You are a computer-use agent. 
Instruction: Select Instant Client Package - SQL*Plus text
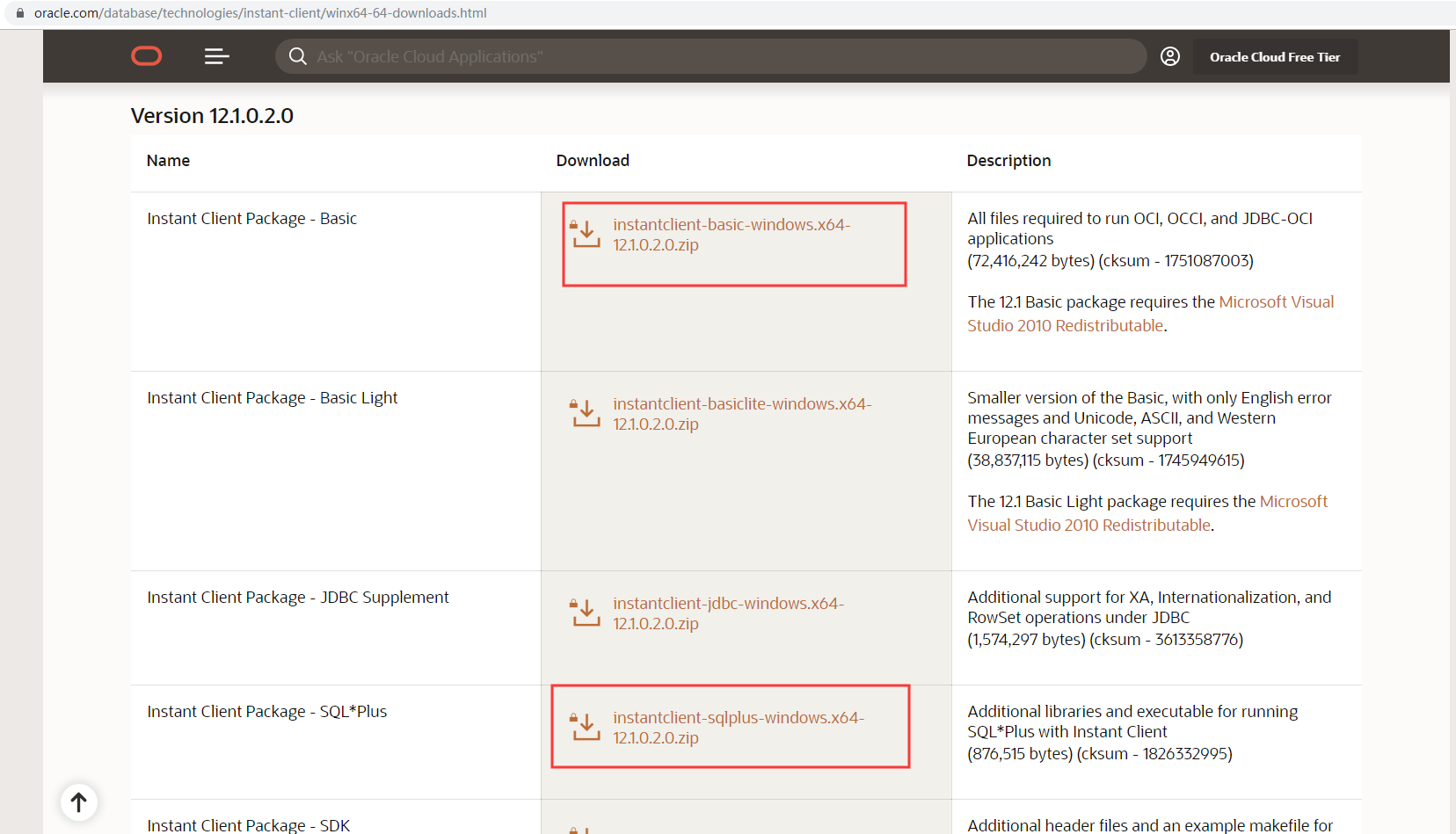point(266,712)
